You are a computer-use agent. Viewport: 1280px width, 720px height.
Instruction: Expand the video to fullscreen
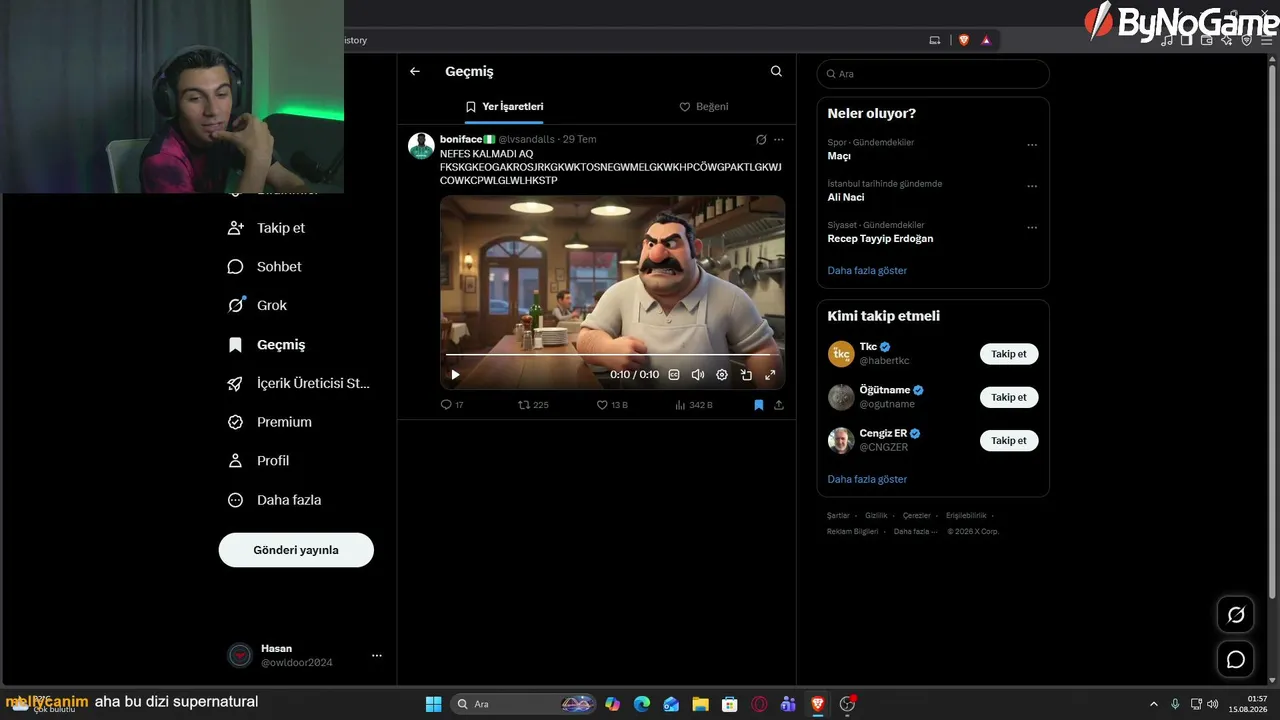point(770,375)
